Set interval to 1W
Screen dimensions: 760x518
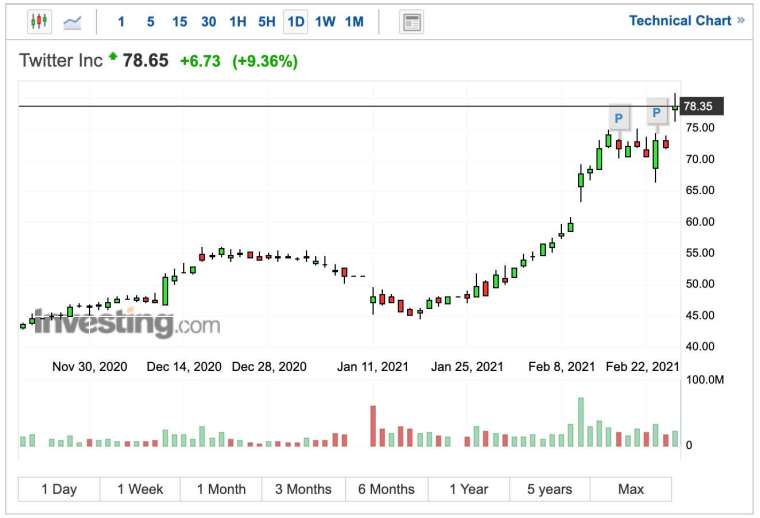click(325, 22)
